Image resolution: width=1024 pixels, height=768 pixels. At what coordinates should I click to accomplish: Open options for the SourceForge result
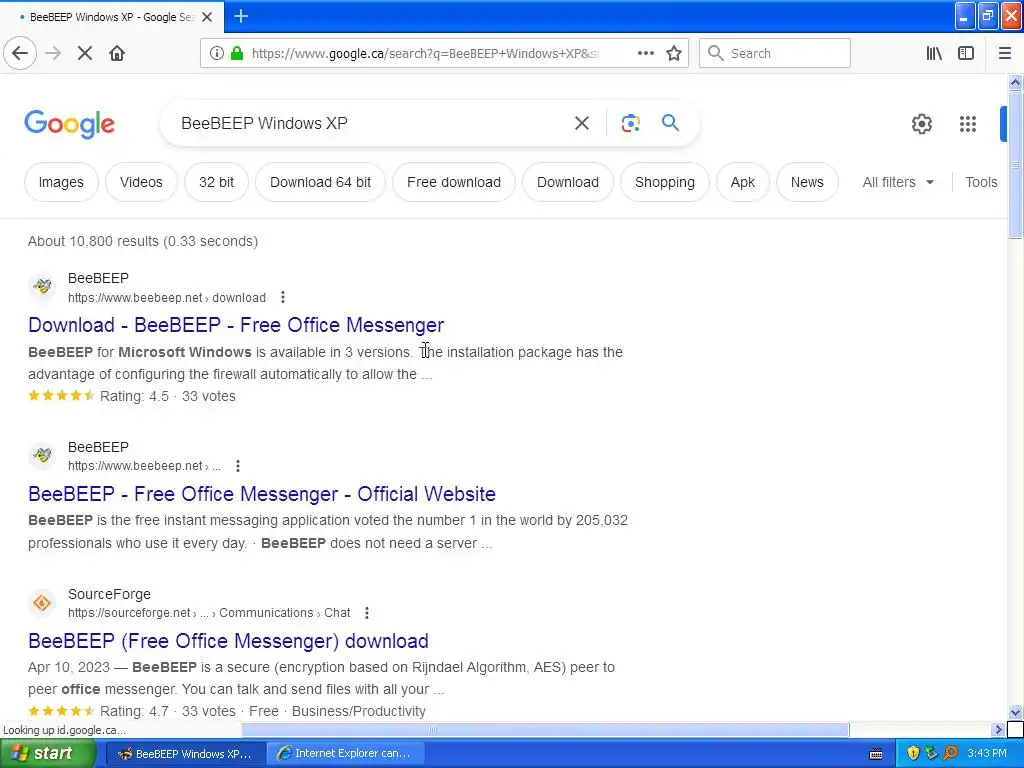367,613
